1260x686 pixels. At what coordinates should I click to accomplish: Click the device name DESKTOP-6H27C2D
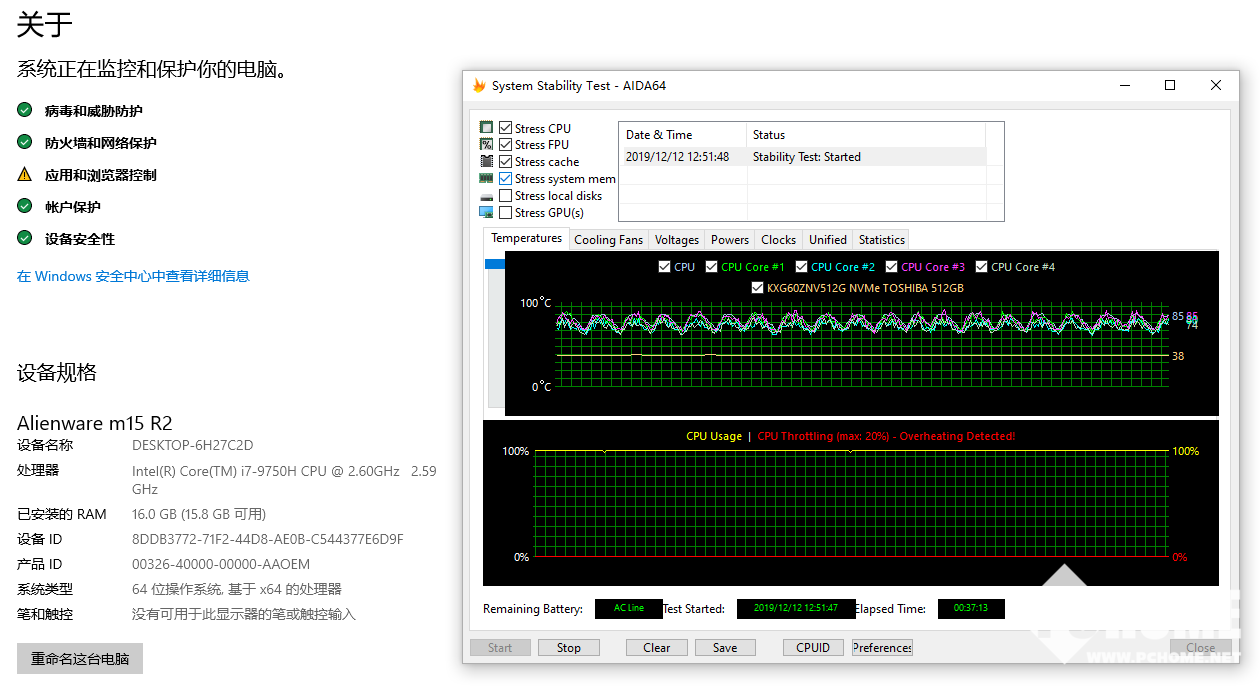pos(193,445)
